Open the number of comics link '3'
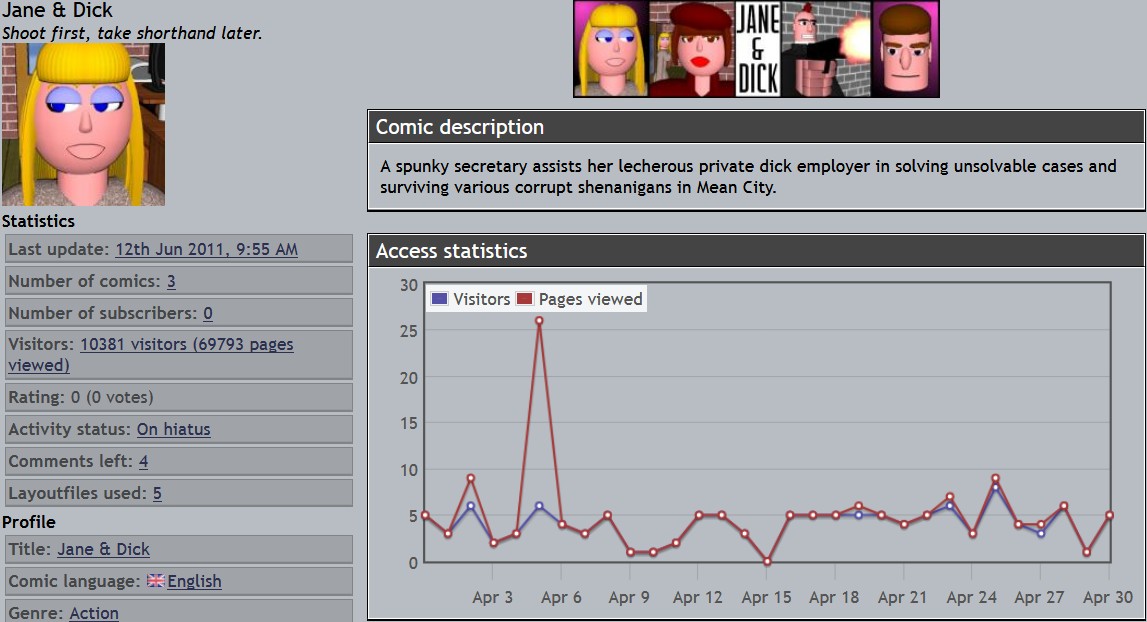This screenshot has width=1147, height=622. click(x=171, y=281)
